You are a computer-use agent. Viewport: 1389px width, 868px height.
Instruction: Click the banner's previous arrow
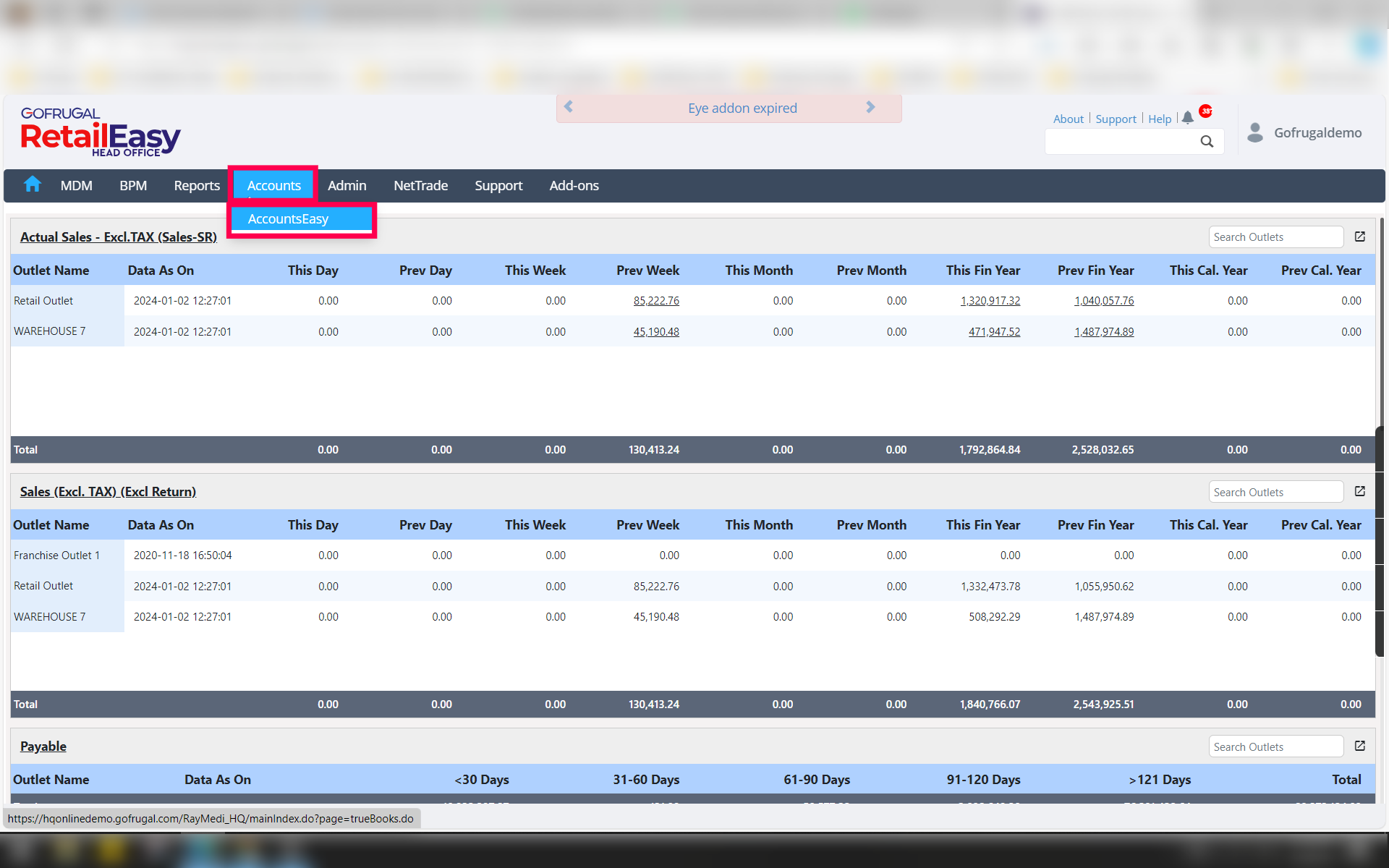pyautogui.click(x=569, y=107)
